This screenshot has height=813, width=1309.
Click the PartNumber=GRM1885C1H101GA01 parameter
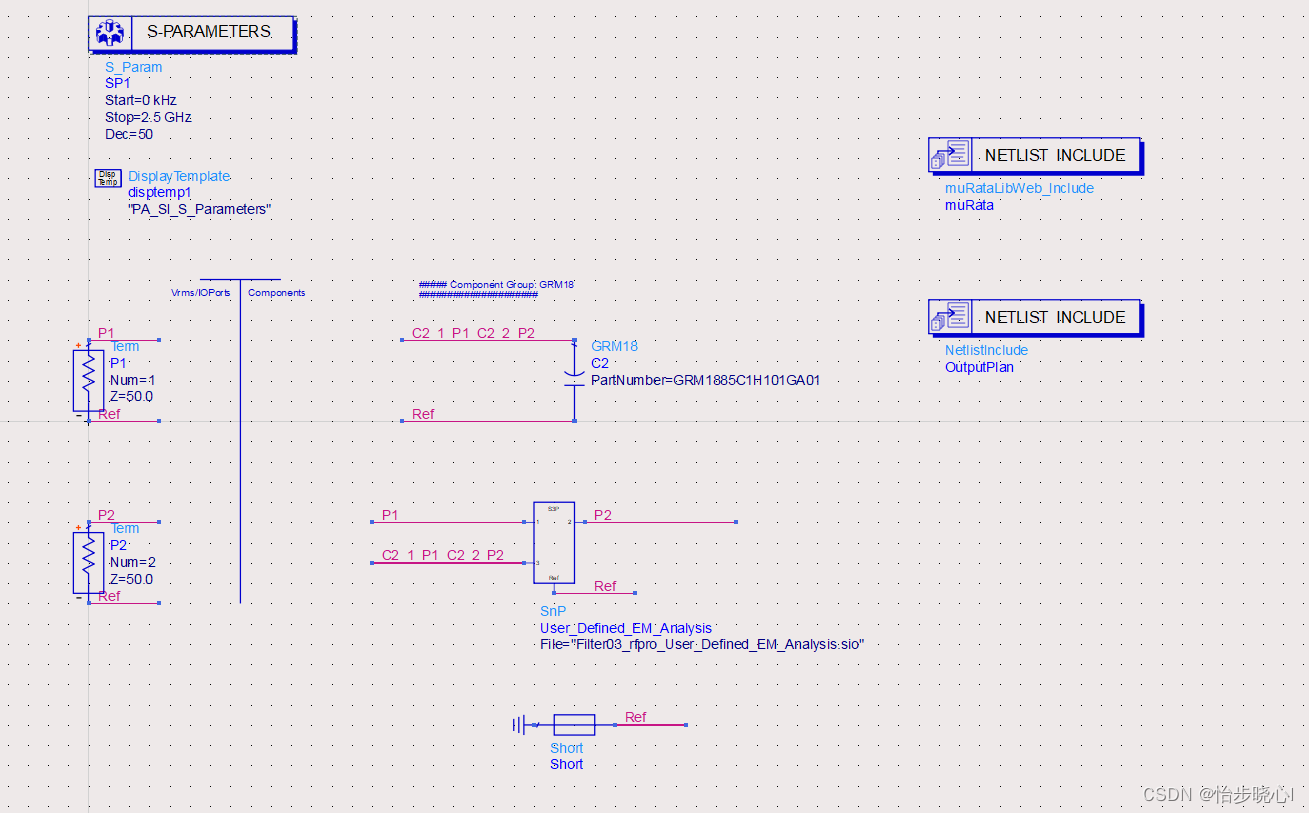(705, 380)
